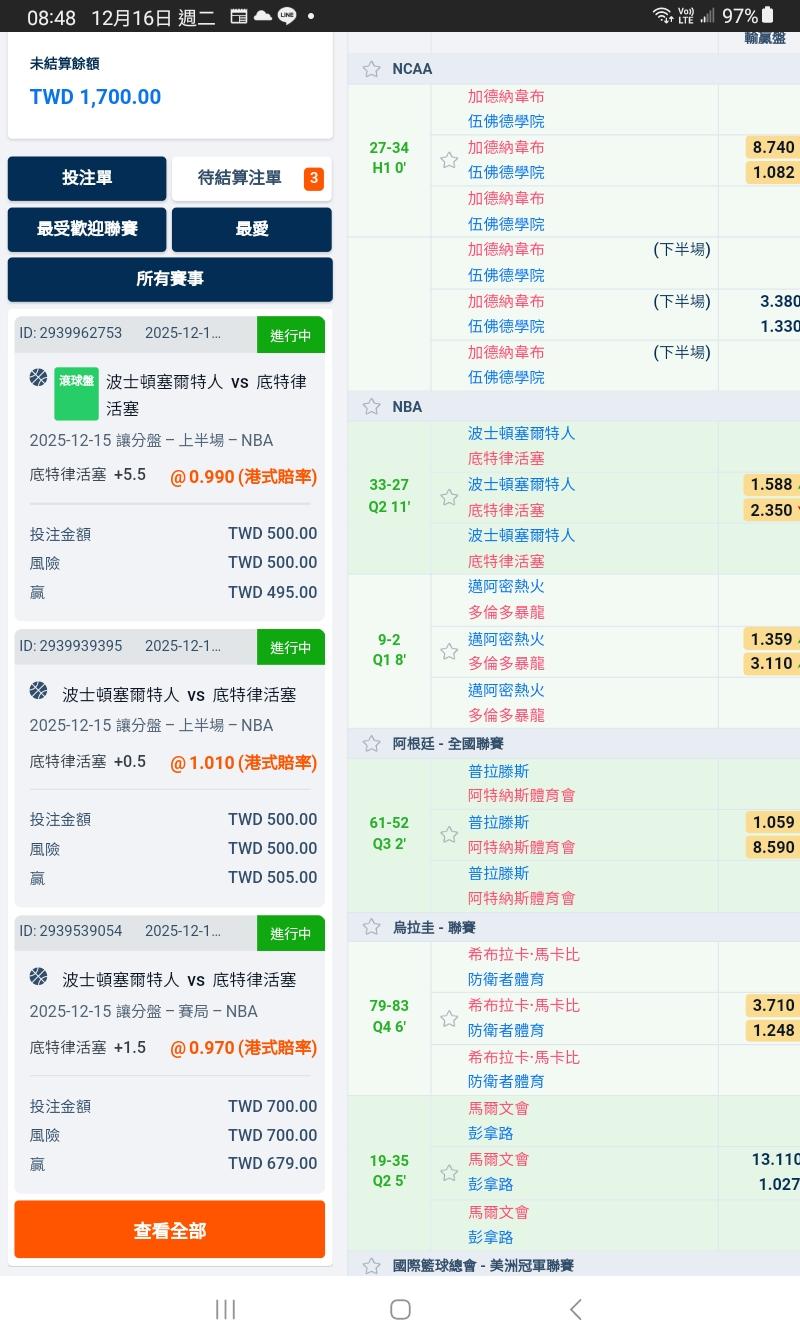Open 最受歡迎聯賽 section

point(87,229)
